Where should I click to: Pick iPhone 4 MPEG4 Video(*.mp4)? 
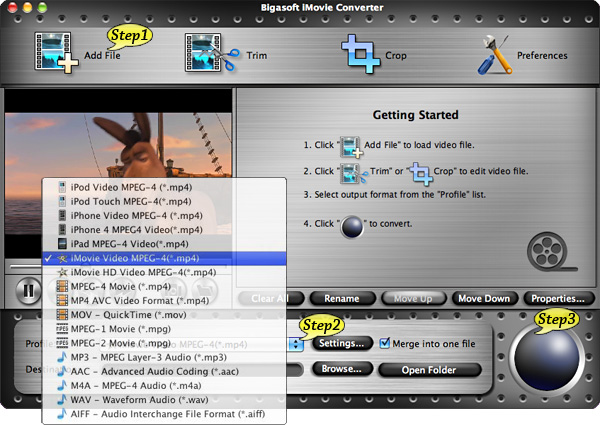click(164, 230)
